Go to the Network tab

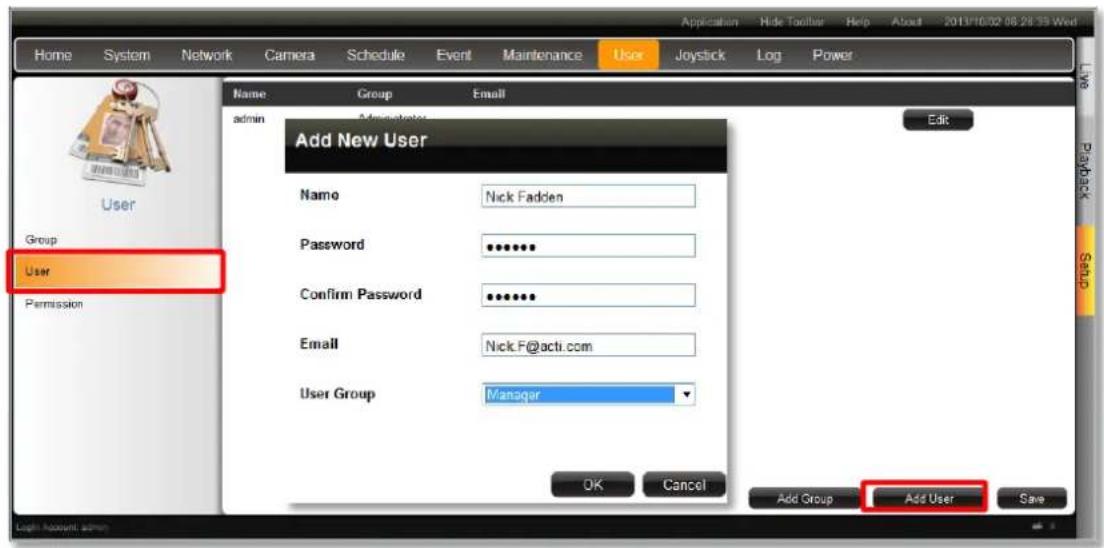click(207, 55)
